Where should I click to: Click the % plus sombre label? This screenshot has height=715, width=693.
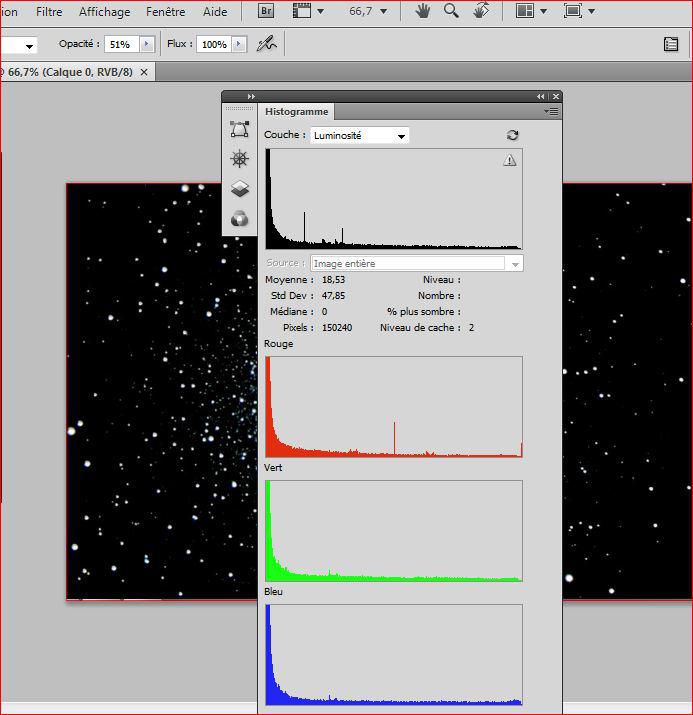pos(424,311)
